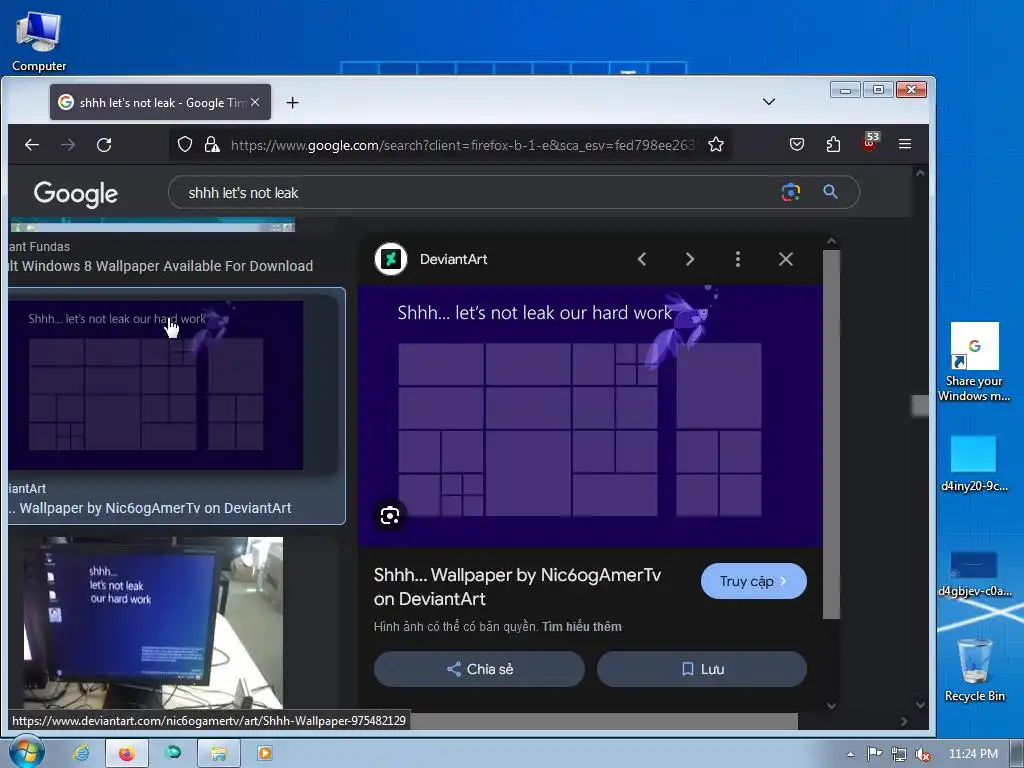Click the Show desktop strip on the taskbar

pyautogui.click(x=1017, y=754)
